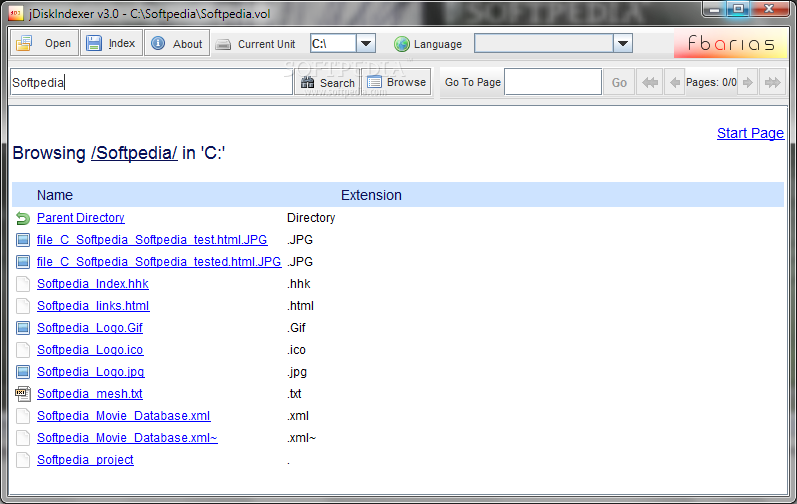The width and height of the screenshot is (797, 504).
Task: Click the Search binoculars button
Action: tap(327, 82)
